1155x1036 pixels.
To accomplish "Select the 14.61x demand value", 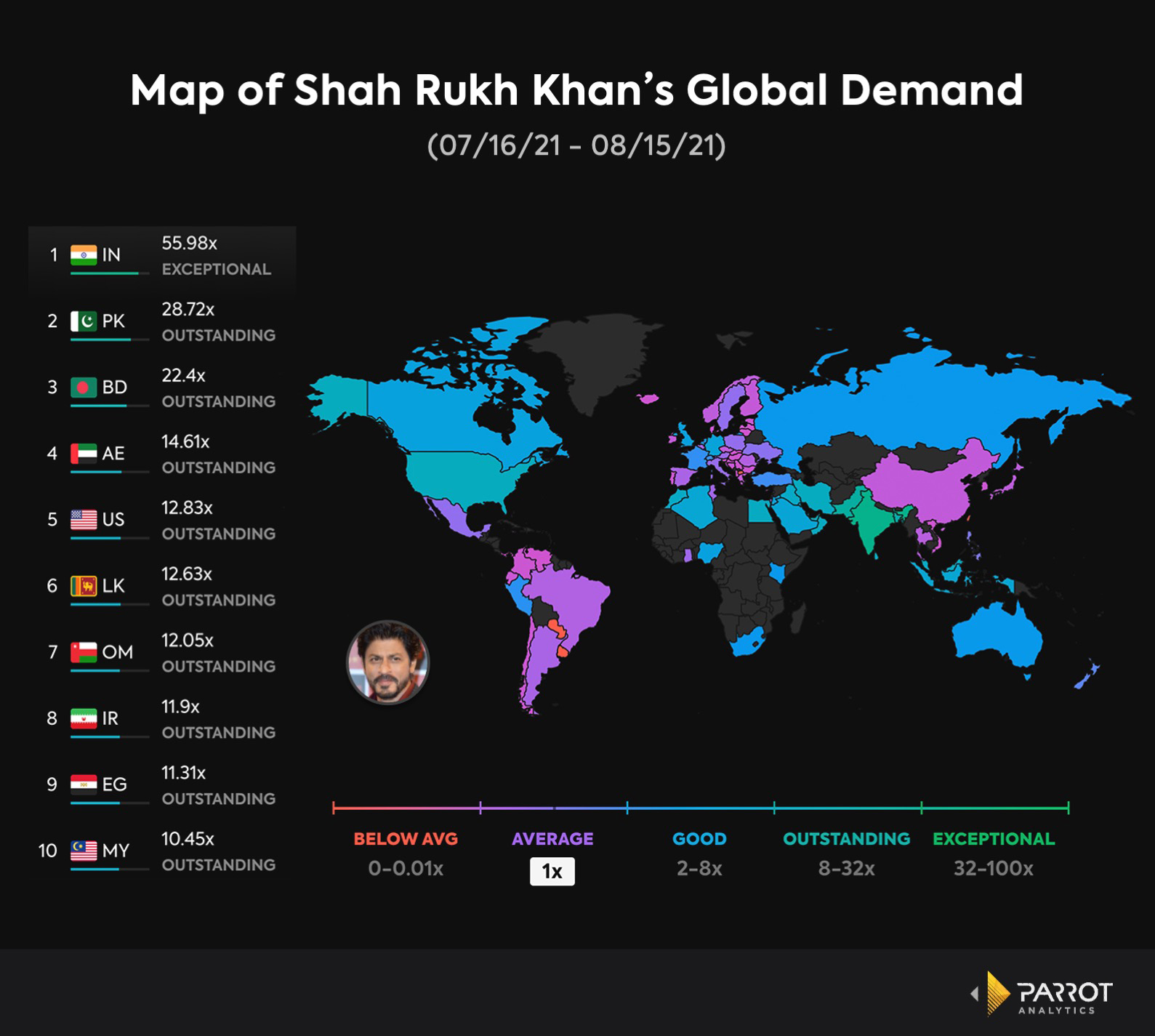I will click(185, 441).
